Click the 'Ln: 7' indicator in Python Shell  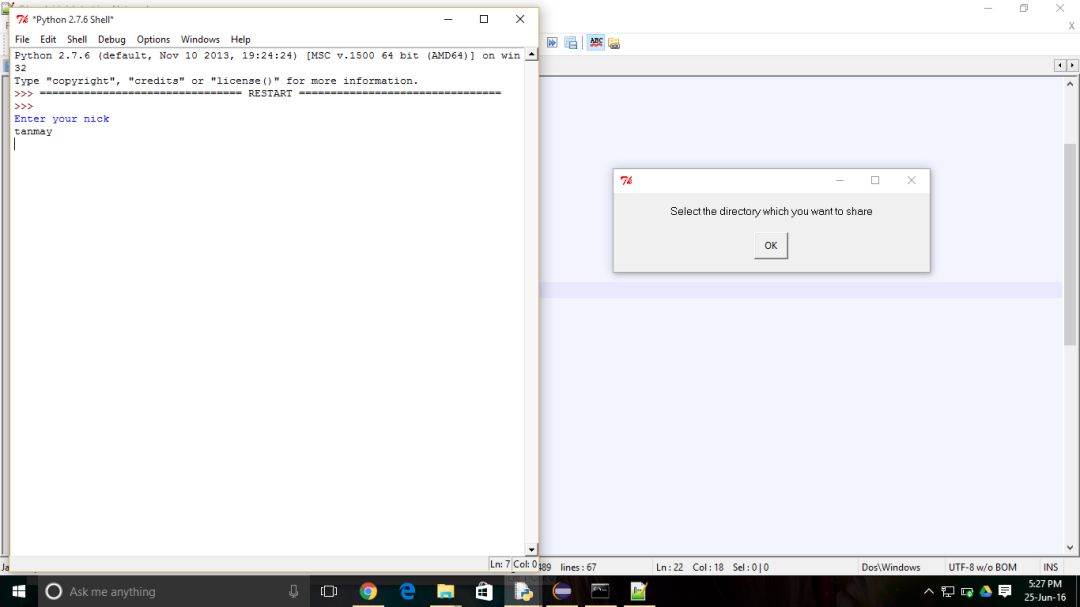coord(500,564)
